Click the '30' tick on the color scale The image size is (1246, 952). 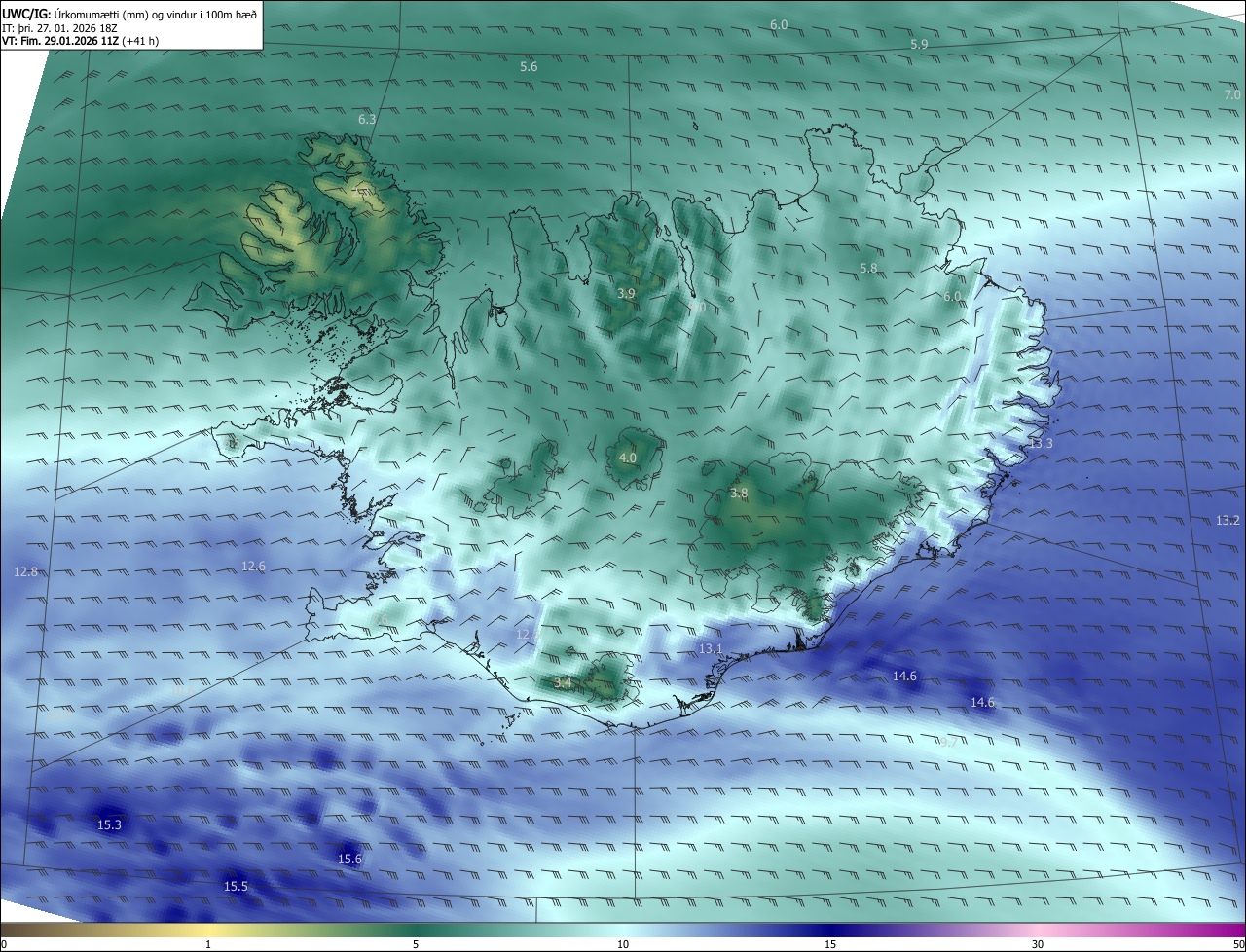pyautogui.click(x=1038, y=944)
